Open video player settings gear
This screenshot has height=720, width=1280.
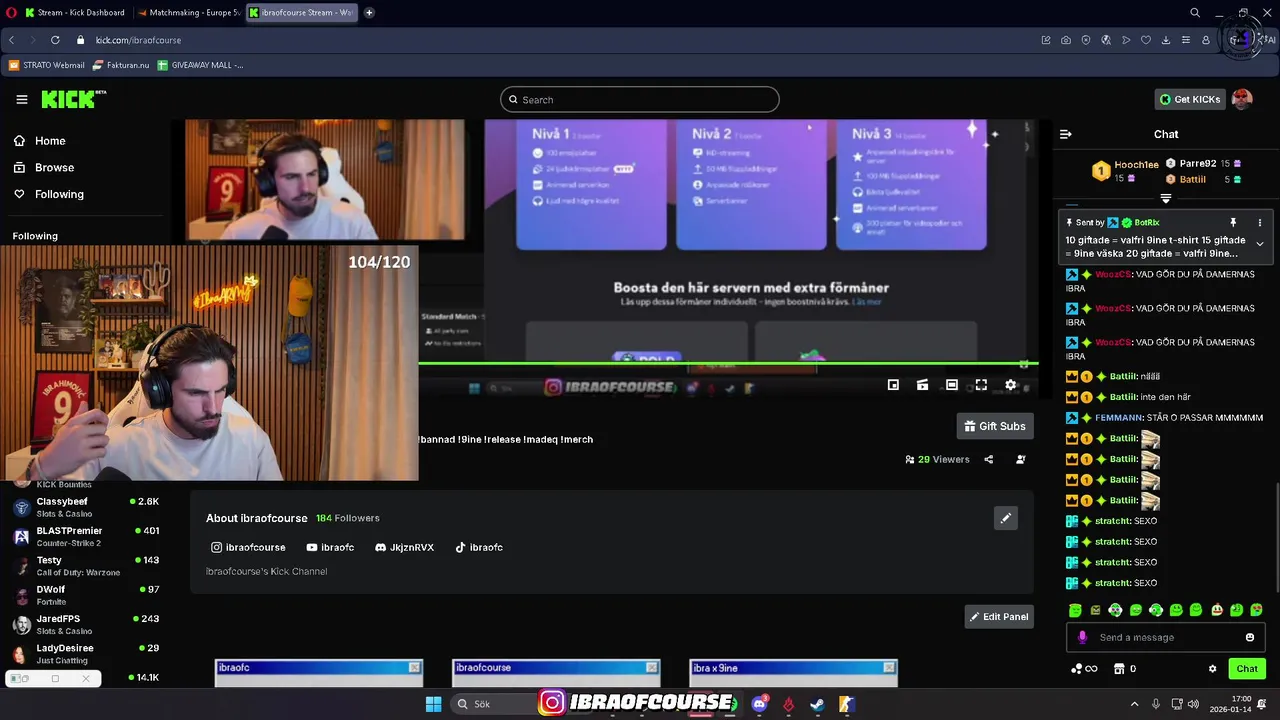[x=1010, y=385]
